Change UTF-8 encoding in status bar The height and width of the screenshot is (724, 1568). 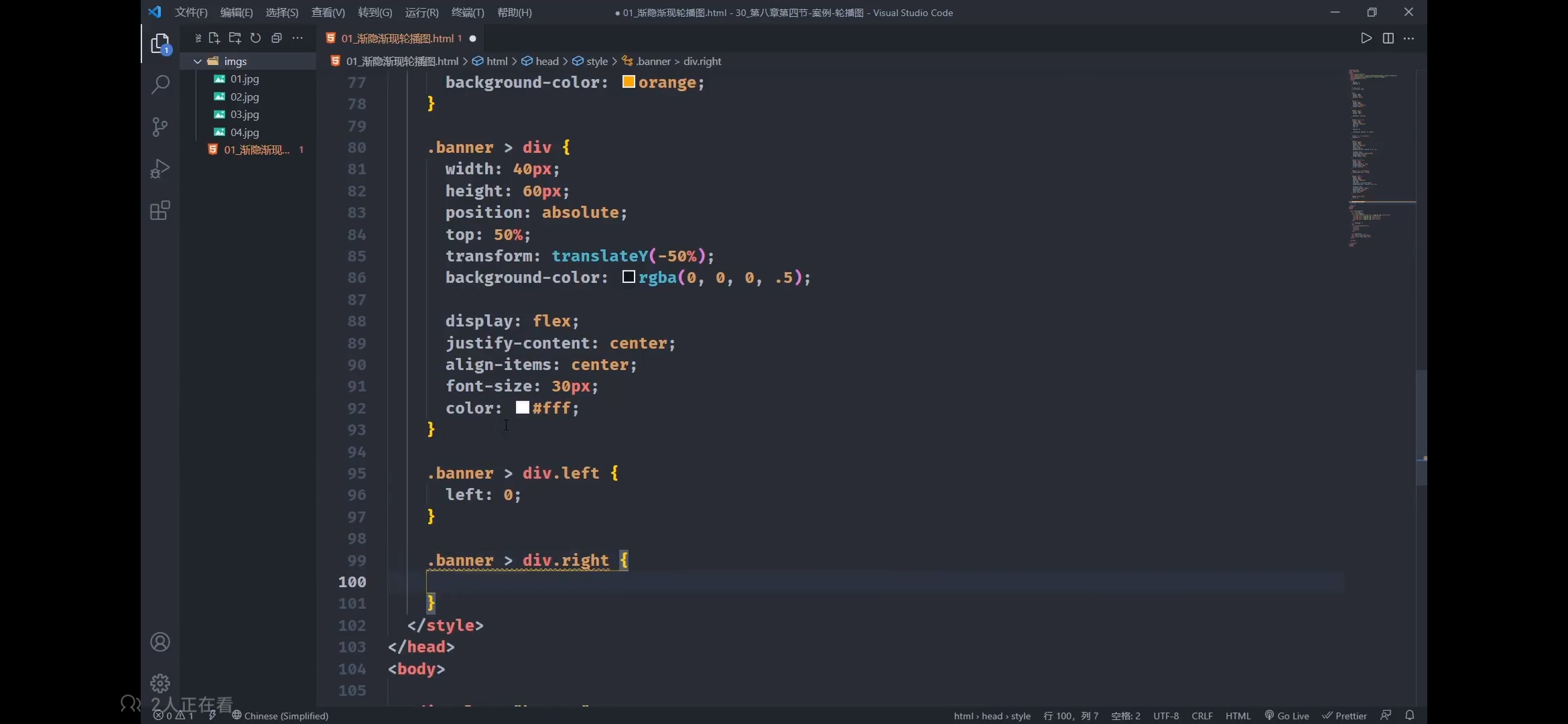tap(1166, 716)
